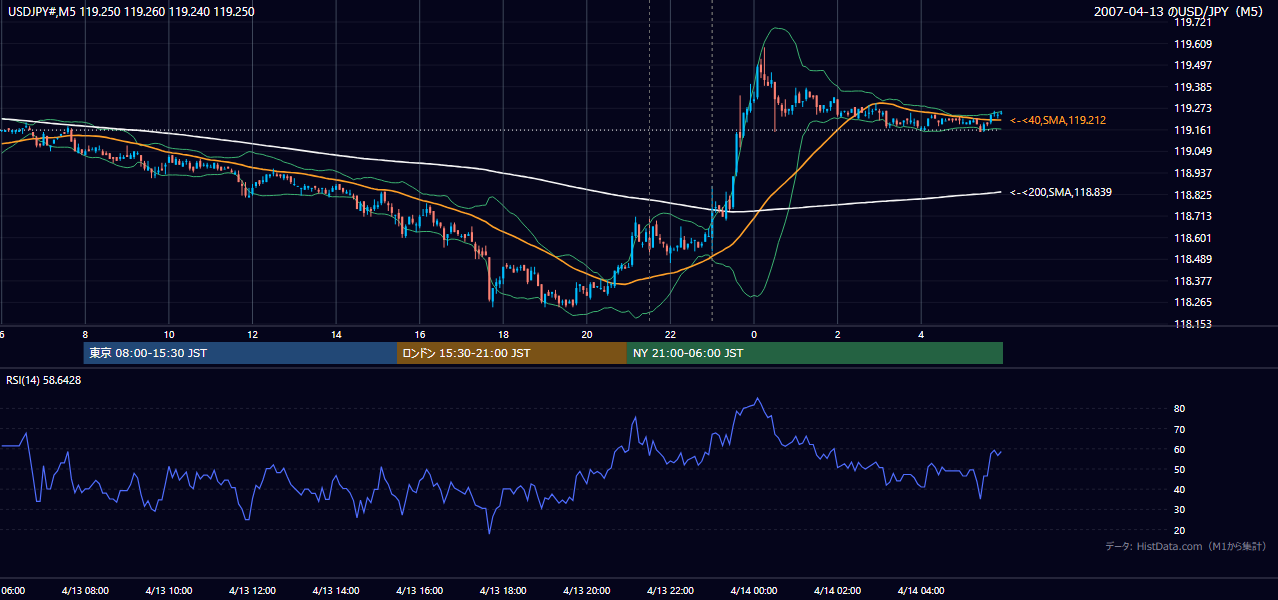Click the 4/13 10:00 time axis label

[169, 590]
